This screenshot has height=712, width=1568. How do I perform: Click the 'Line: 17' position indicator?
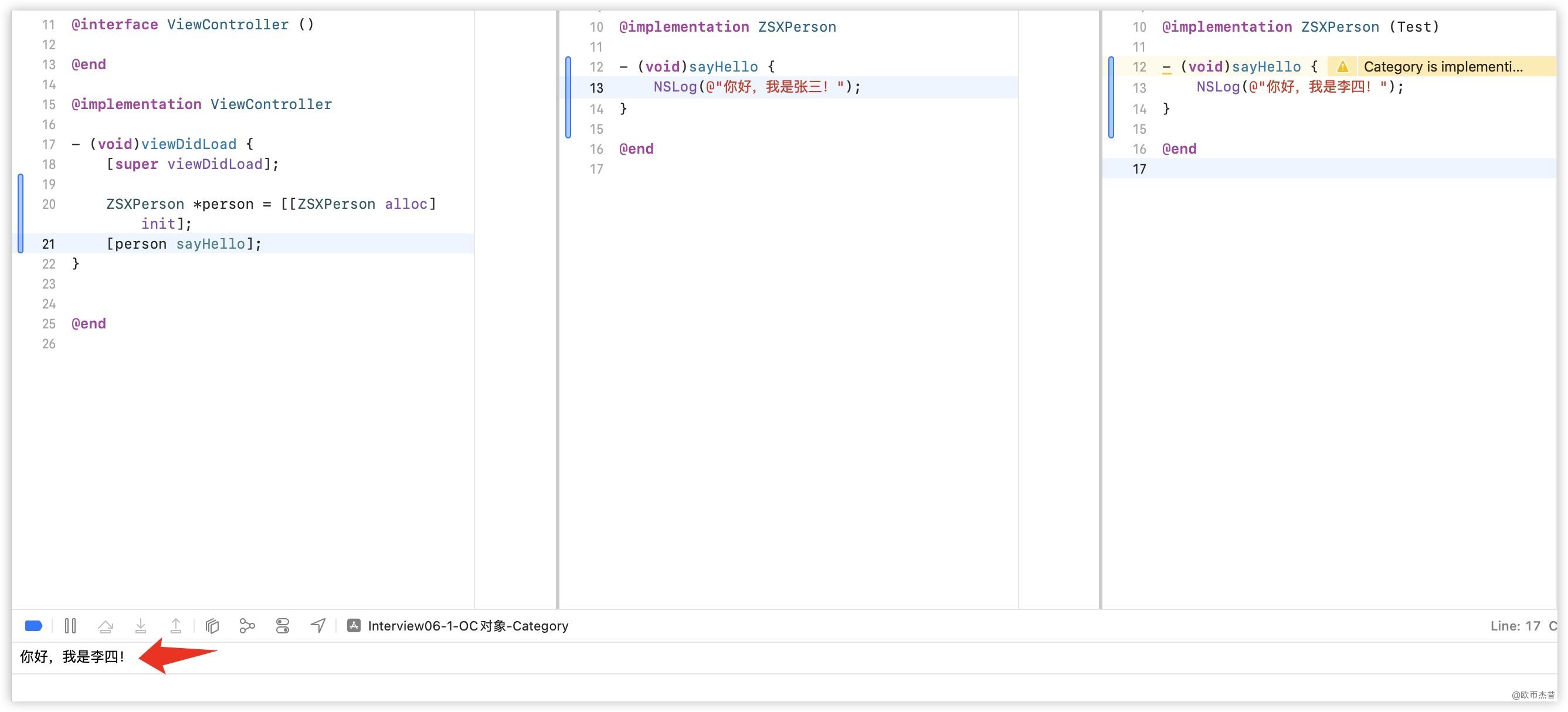point(1515,626)
